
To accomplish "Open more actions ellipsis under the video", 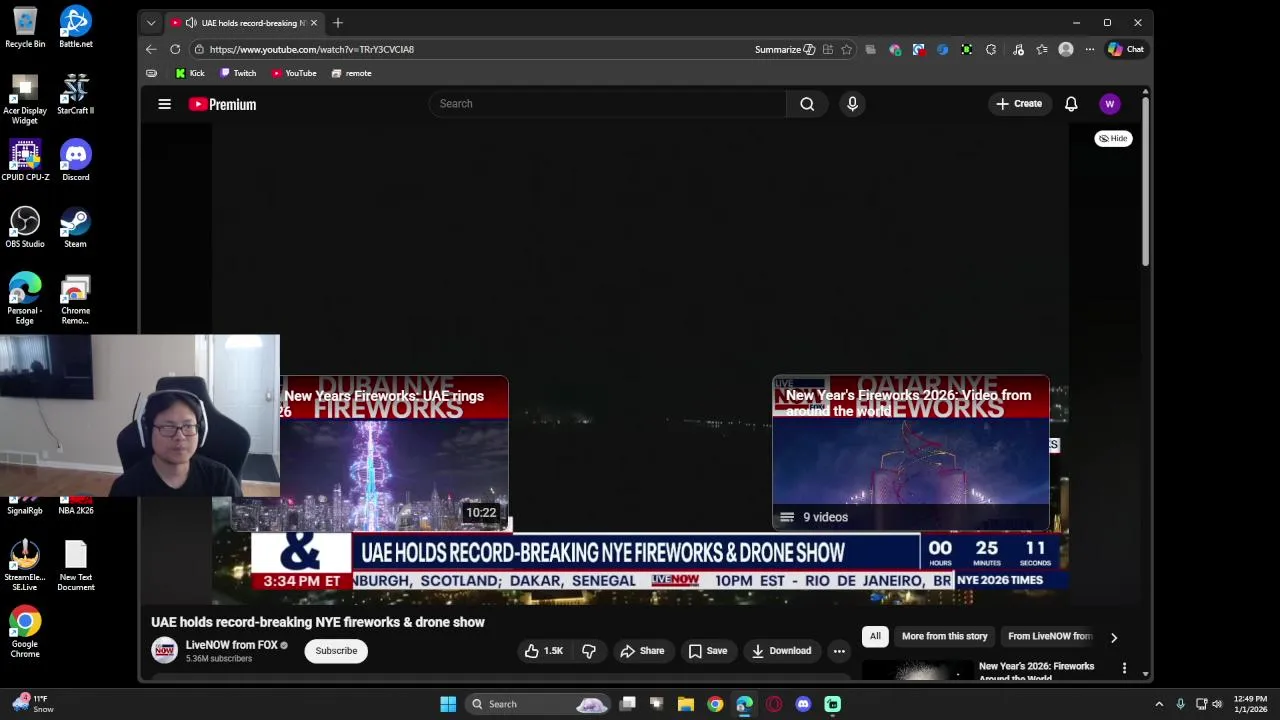I will pos(839,651).
